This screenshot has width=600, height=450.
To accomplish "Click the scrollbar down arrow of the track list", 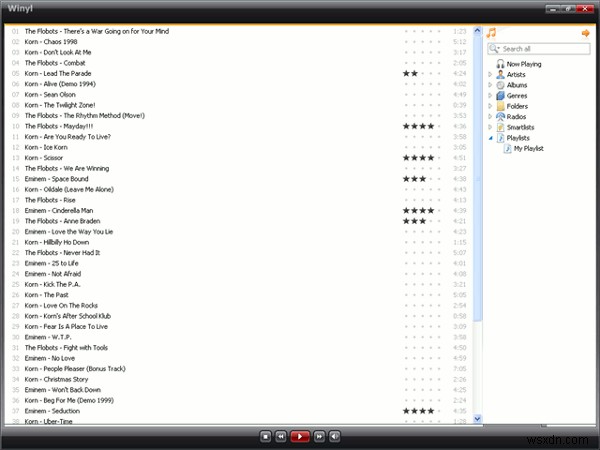I will 477,419.
